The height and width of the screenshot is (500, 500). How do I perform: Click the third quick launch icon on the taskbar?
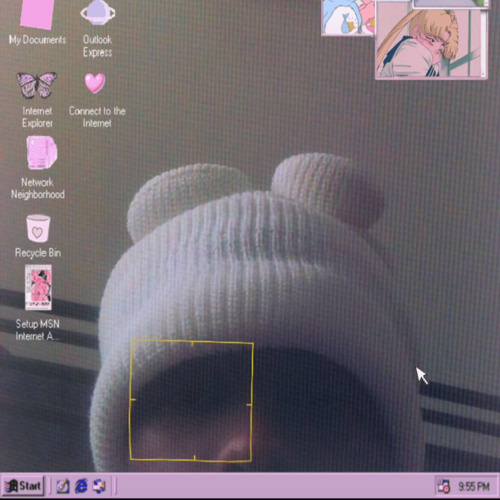(x=99, y=486)
